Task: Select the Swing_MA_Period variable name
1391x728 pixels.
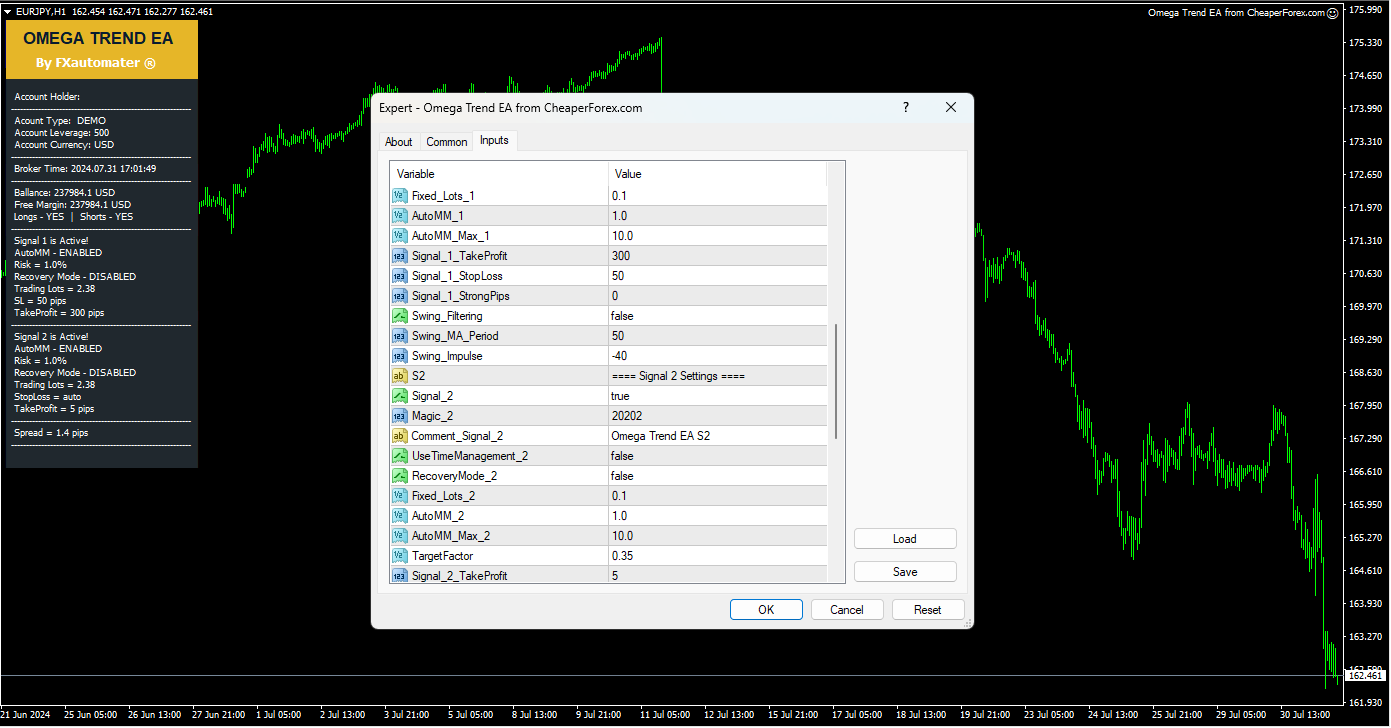Action: pyautogui.click(x=455, y=336)
